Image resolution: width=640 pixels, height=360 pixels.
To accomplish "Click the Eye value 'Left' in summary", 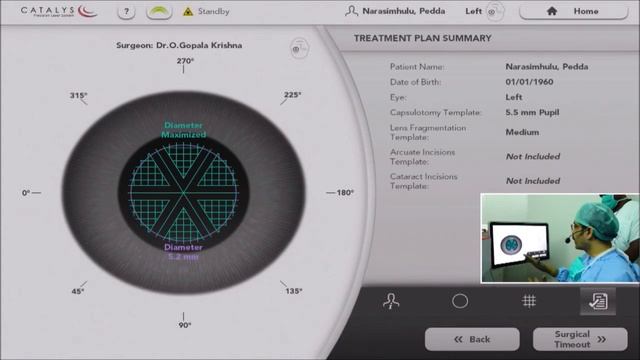I will click(513, 97).
